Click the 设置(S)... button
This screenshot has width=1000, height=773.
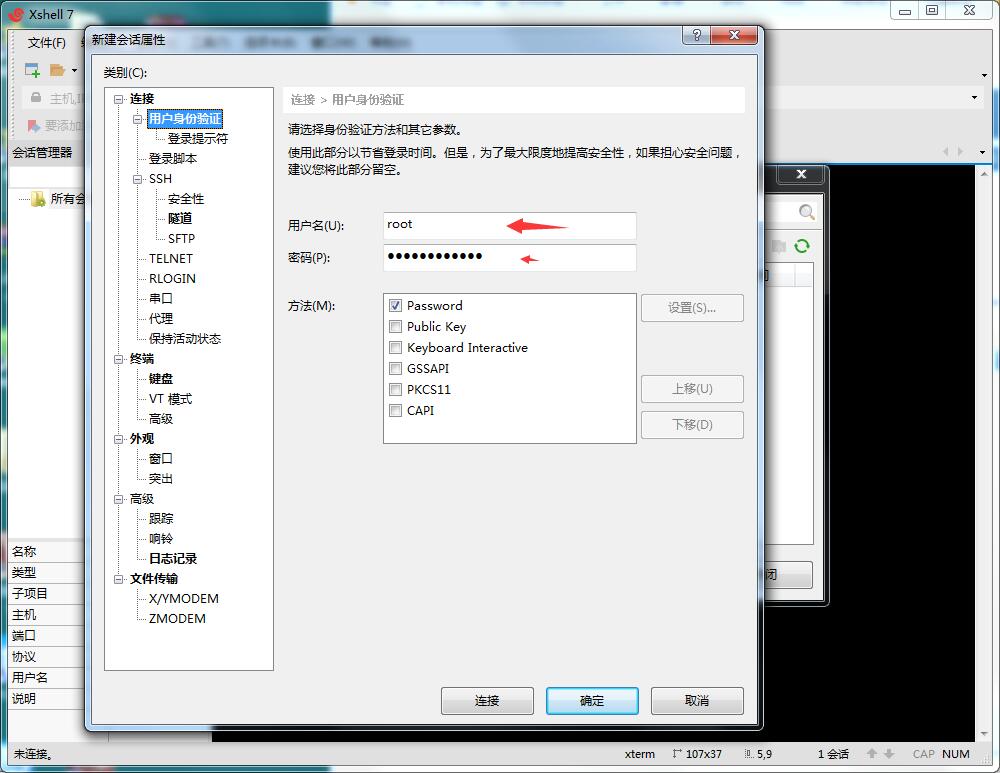692,308
